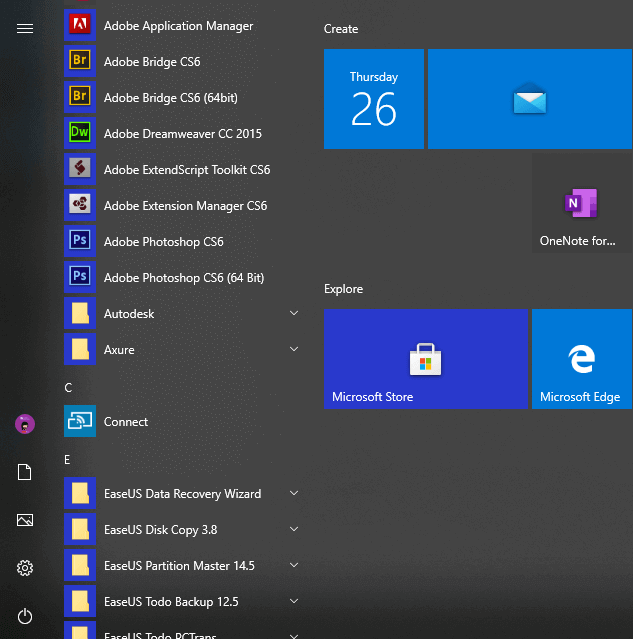The width and height of the screenshot is (635, 639).
Task: Open Adobe Application Manager
Action: click(178, 26)
